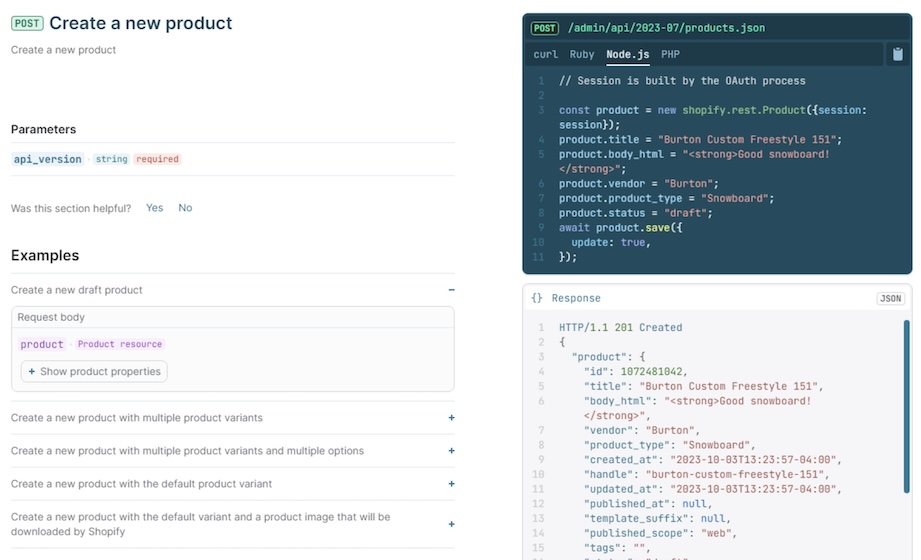This screenshot has height=560, width=921.
Task: Expand multiple product variants example
Action: [x=233, y=418]
